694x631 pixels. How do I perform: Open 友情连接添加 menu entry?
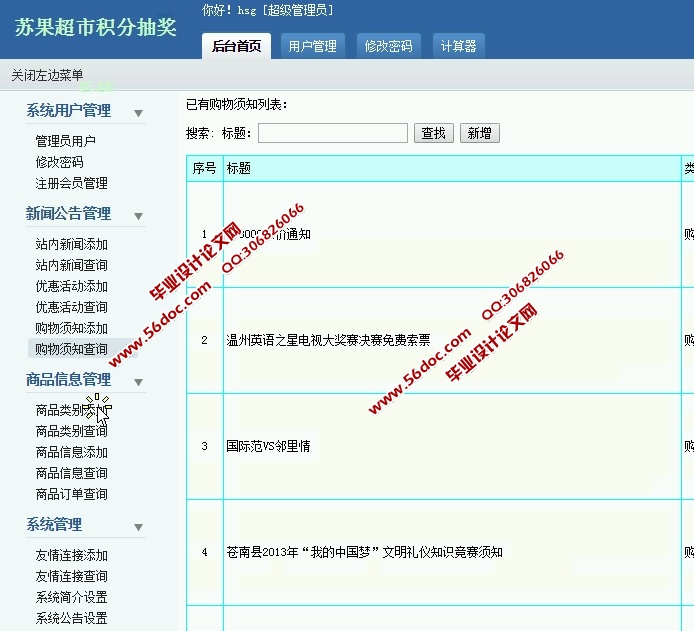pyautogui.click(x=72, y=555)
